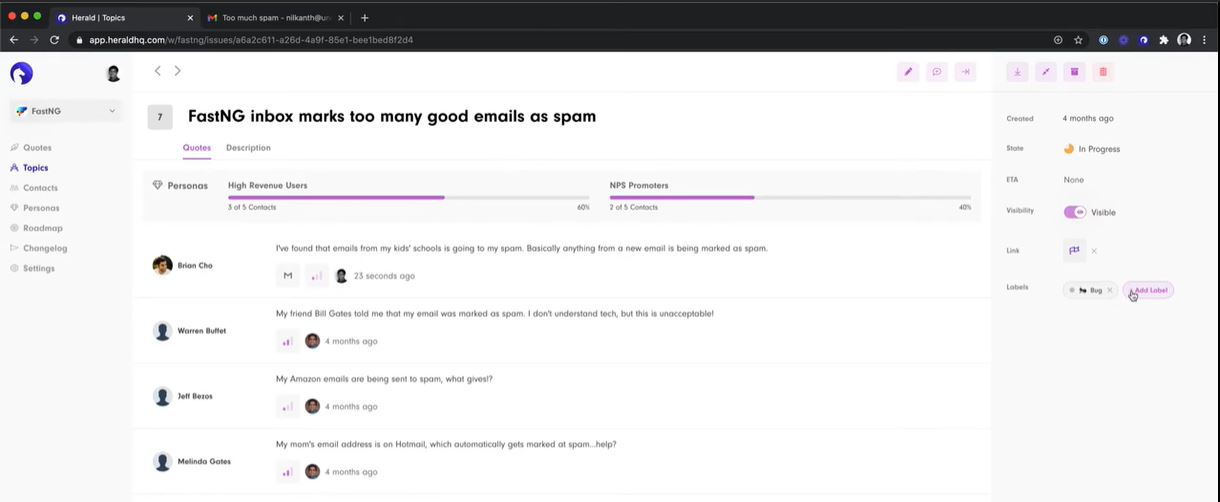Set the ETA value showing None
The width and height of the screenshot is (1220, 502).
(1073, 180)
